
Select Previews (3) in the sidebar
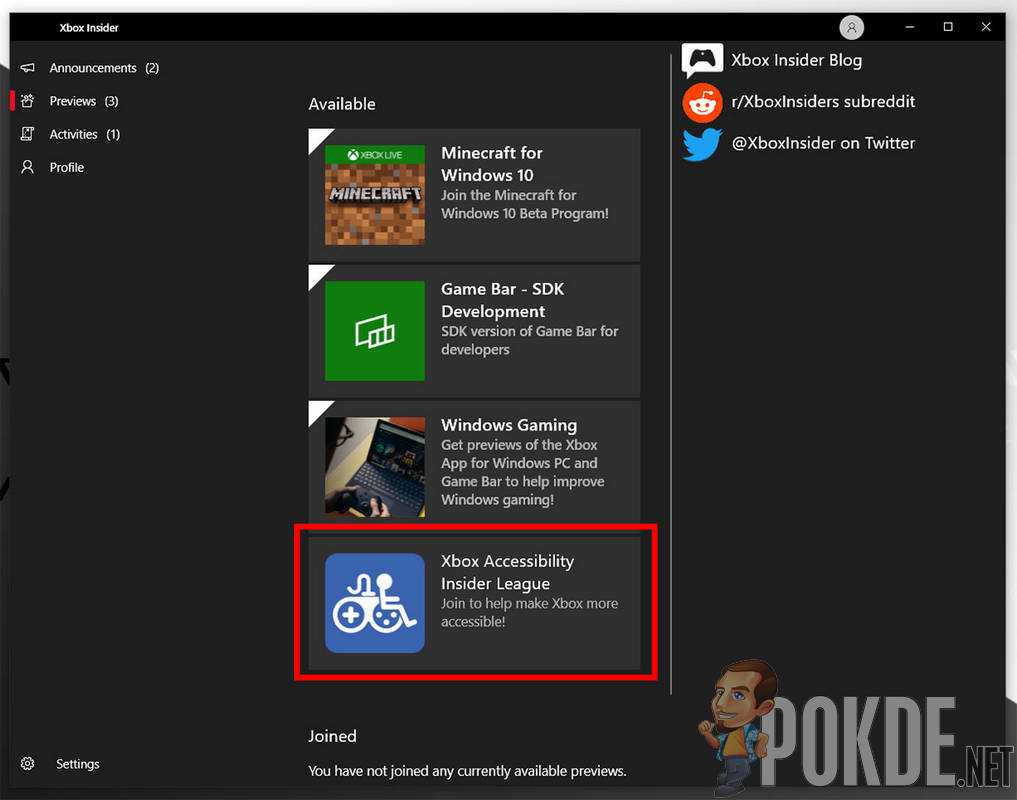[x=84, y=101]
